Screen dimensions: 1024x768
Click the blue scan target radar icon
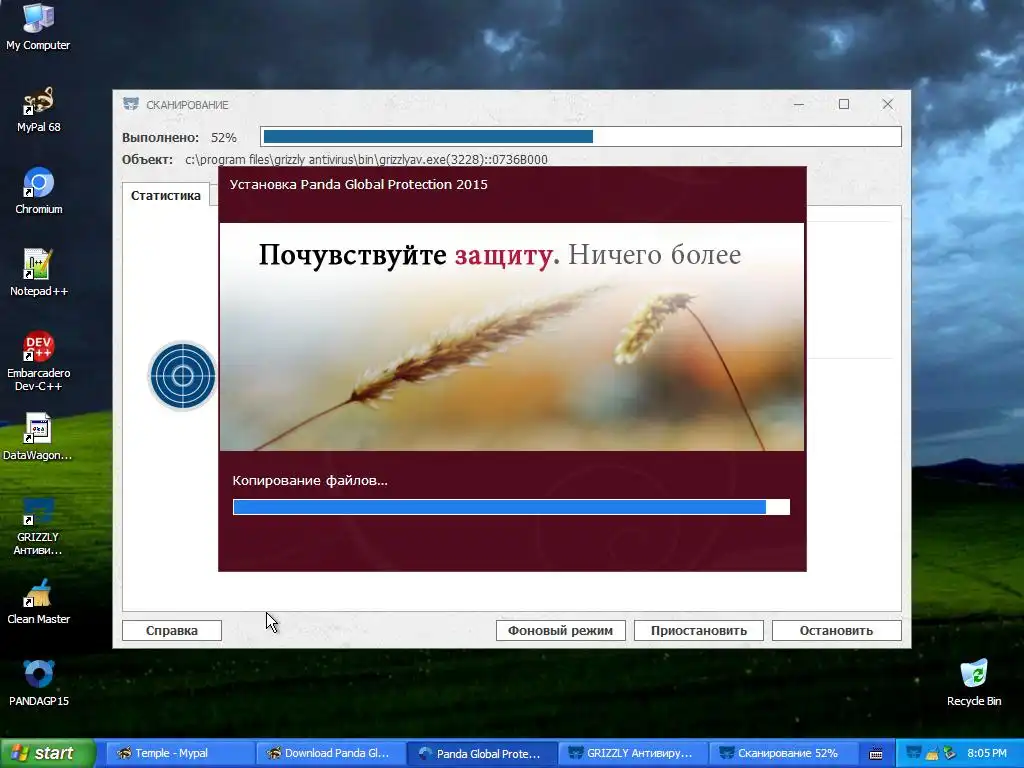coord(183,376)
